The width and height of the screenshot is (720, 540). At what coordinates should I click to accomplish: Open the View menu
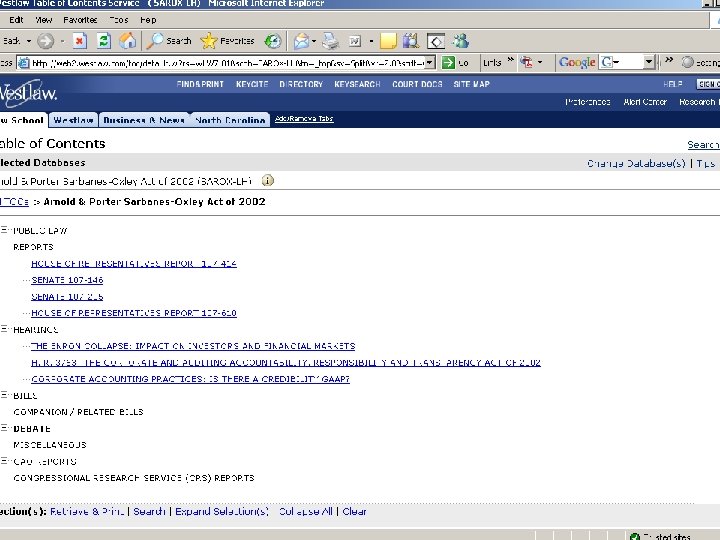pyautogui.click(x=44, y=20)
